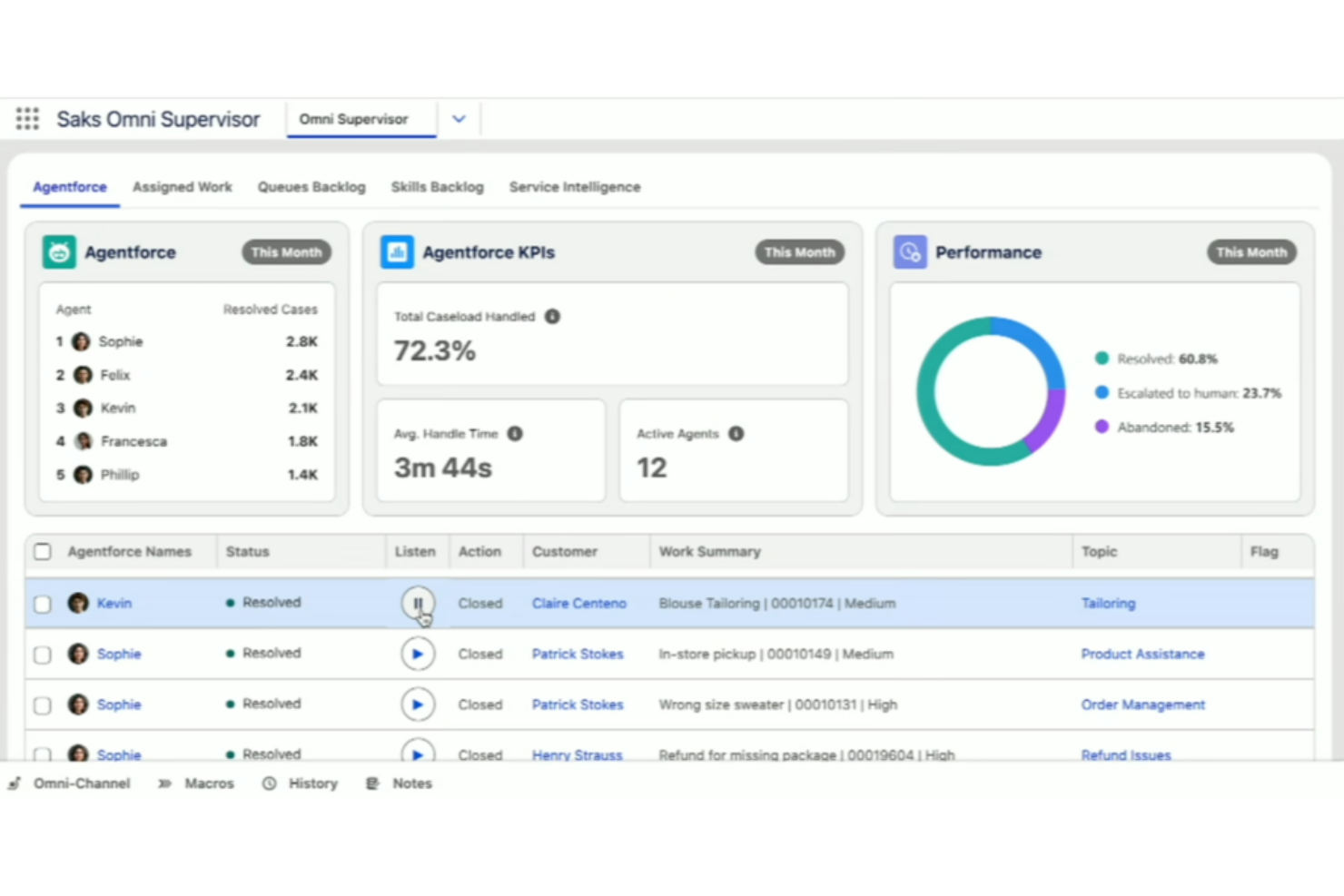The image size is (1344, 896).
Task: Open the Performance card This Month filter
Action: [x=1251, y=252]
